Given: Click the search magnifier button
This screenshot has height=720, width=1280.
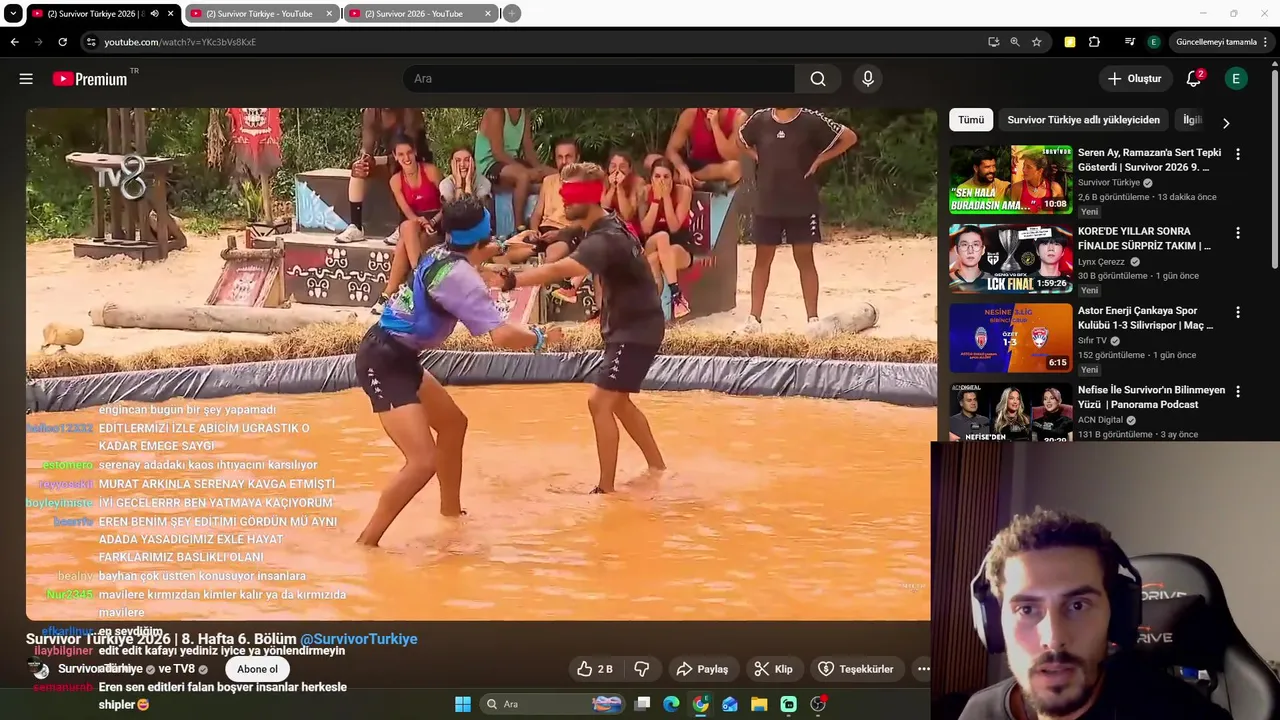Looking at the screenshot, I should (x=818, y=79).
